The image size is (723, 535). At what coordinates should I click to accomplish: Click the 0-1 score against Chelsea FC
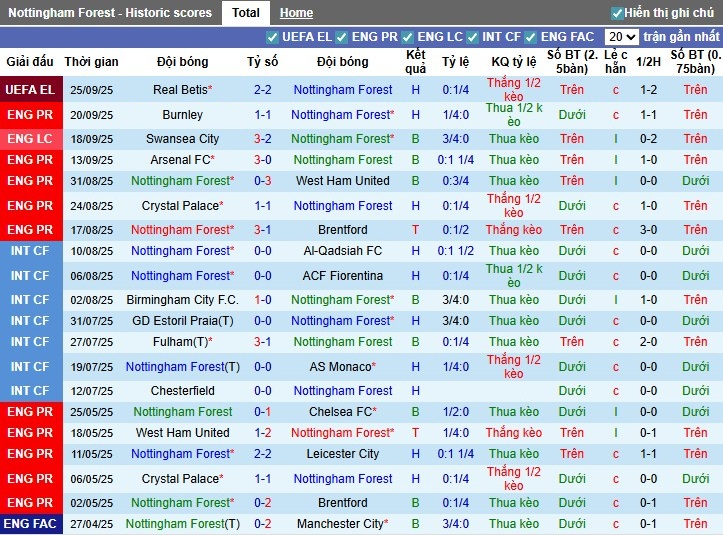click(262, 412)
